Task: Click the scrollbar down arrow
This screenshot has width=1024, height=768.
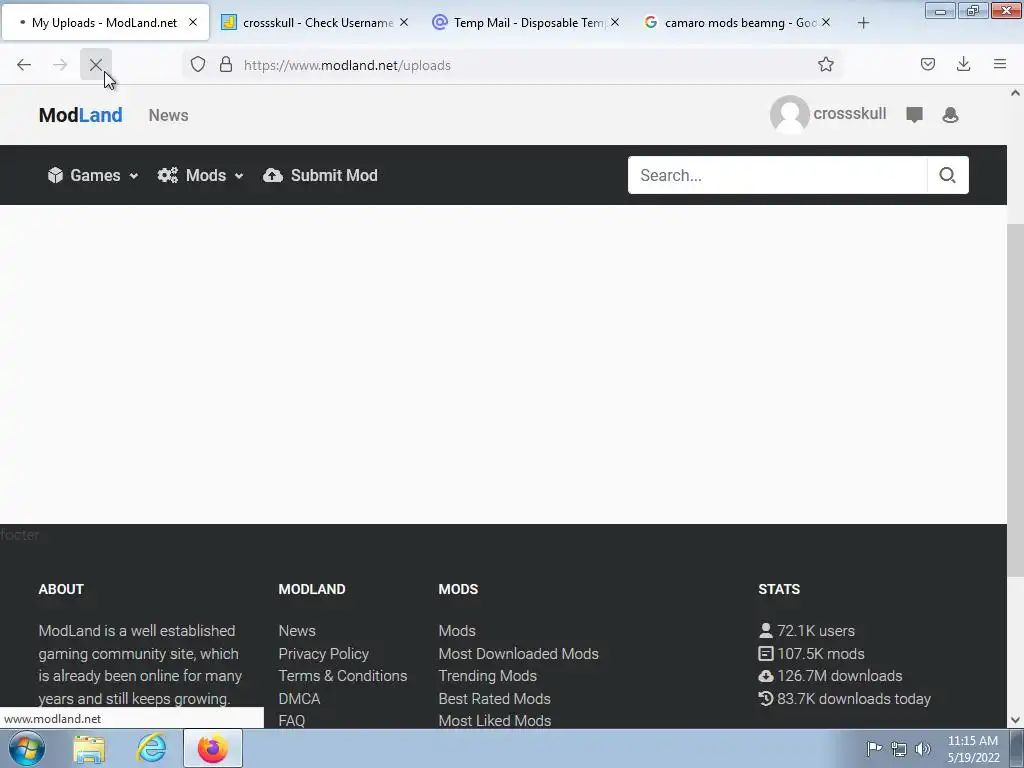Action: (1015, 720)
